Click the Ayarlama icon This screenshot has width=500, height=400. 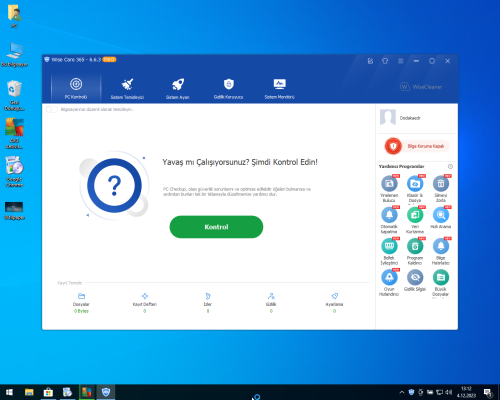(x=334, y=296)
